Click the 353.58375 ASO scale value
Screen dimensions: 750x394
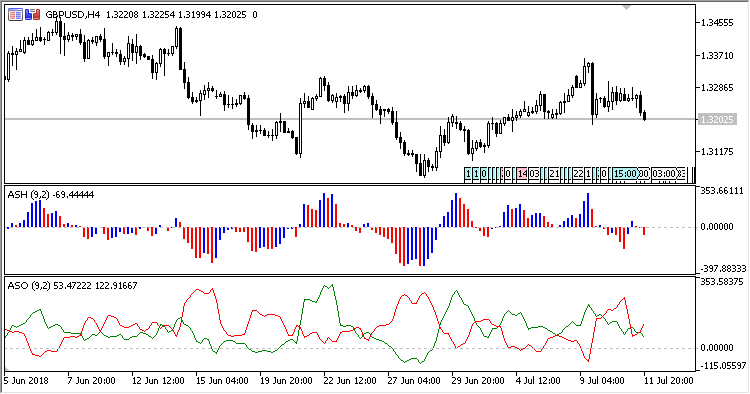pyautogui.click(x=723, y=282)
